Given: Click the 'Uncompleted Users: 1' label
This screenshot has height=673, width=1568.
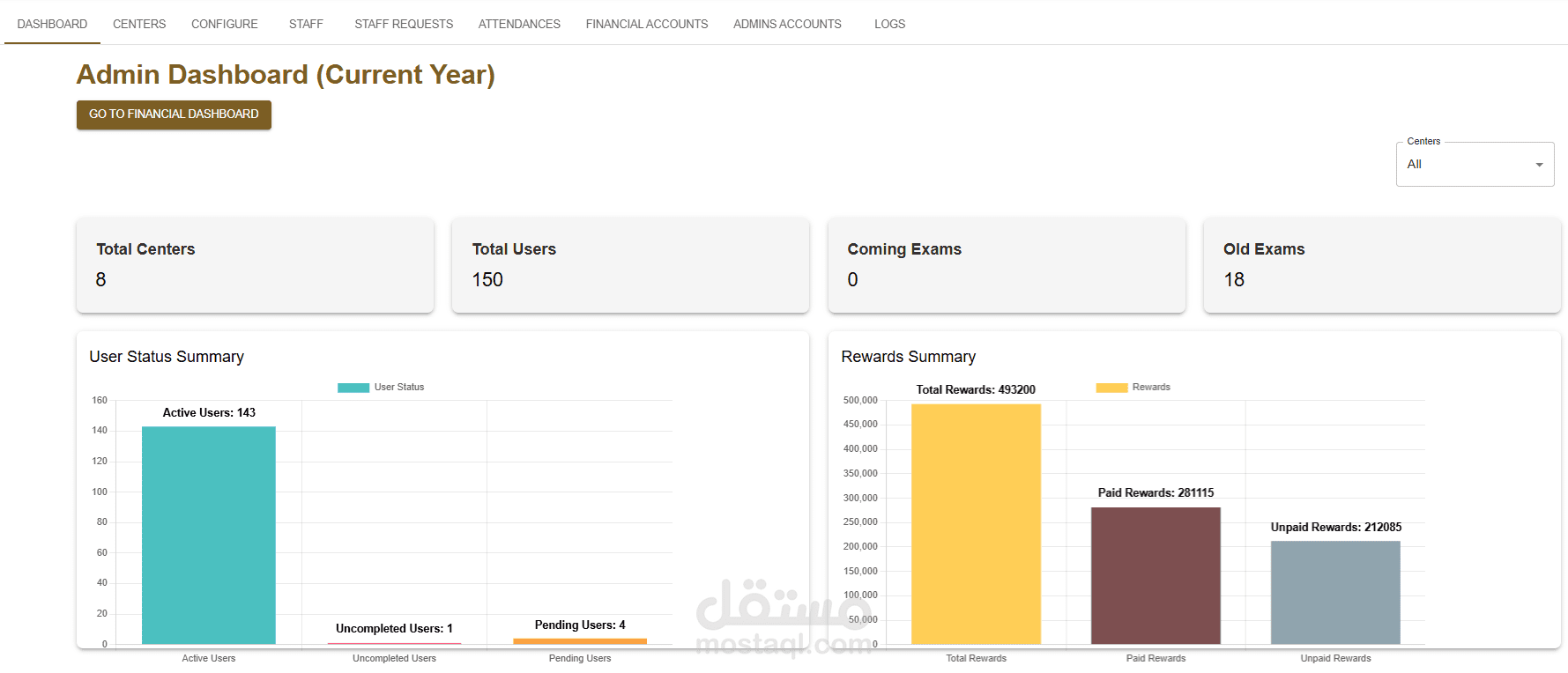Looking at the screenshot, I should (394, 628).
